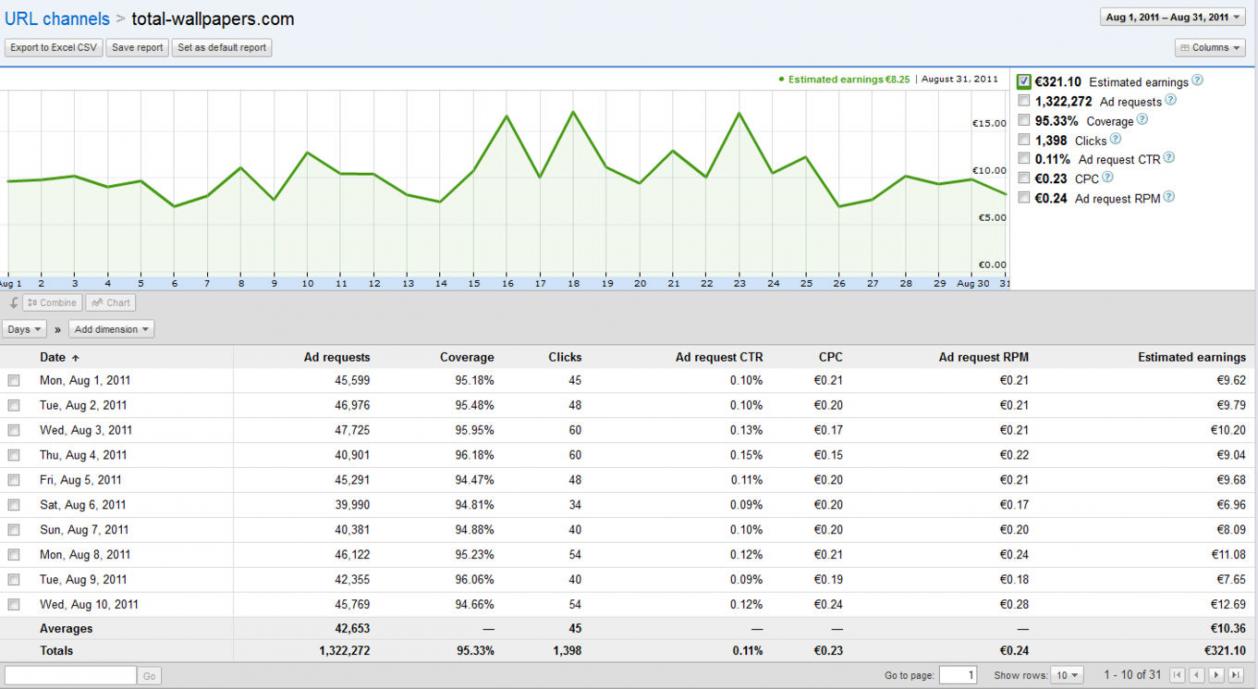1258x689 pixels.
Task: Click help icon next to Estimated earnings
Action: pyautogui.click(x=1198, y=82)
